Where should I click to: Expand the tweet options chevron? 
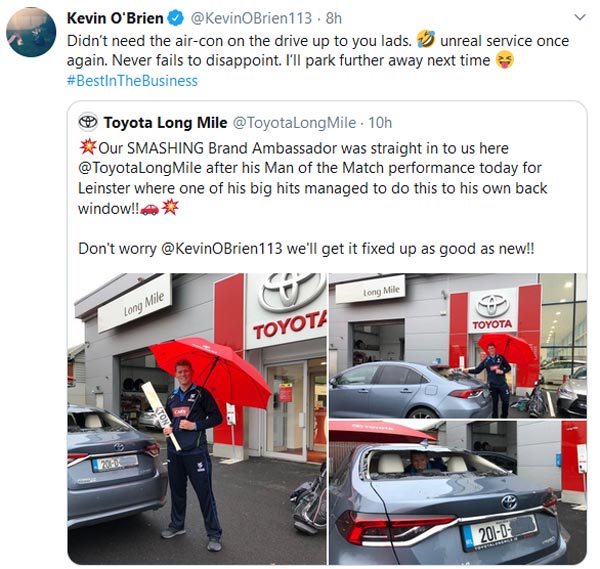580,17
